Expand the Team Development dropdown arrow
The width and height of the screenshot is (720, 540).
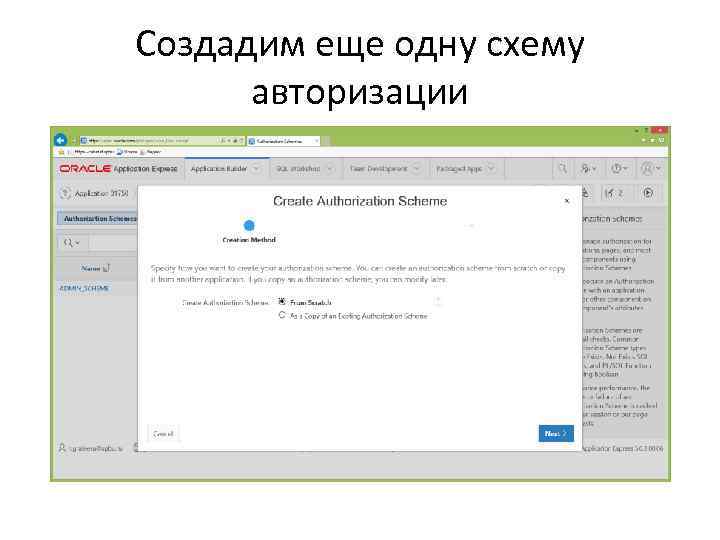point(416,169)
